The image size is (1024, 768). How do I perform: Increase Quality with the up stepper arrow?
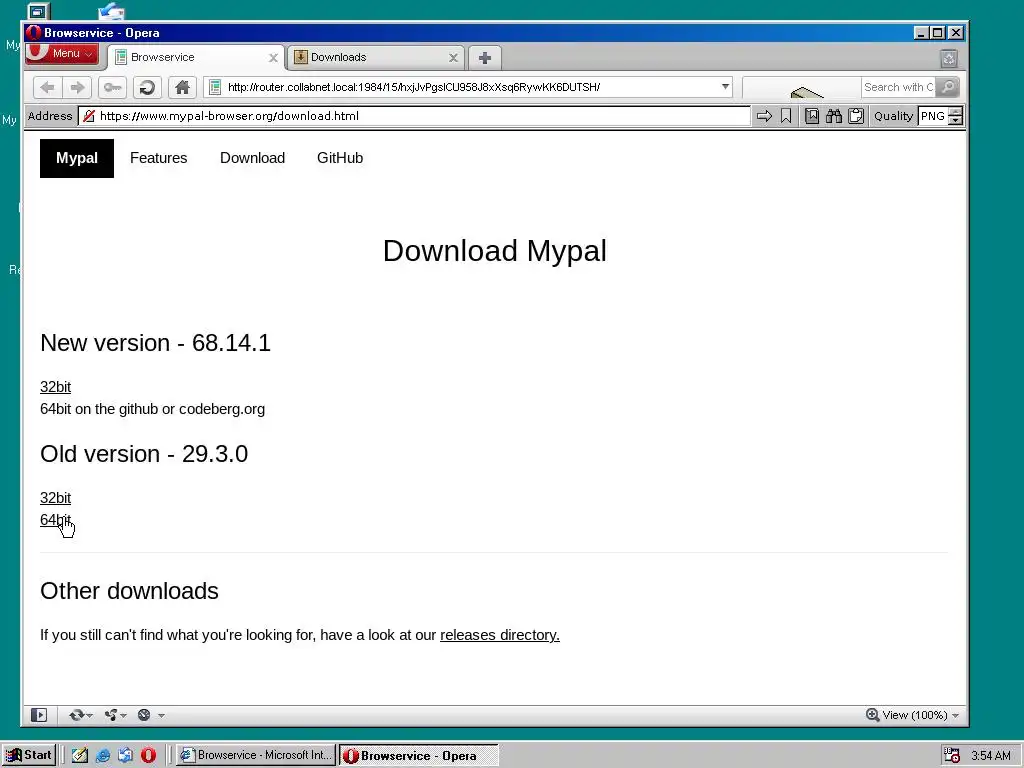pyautogui.click(x=955, y=112)
